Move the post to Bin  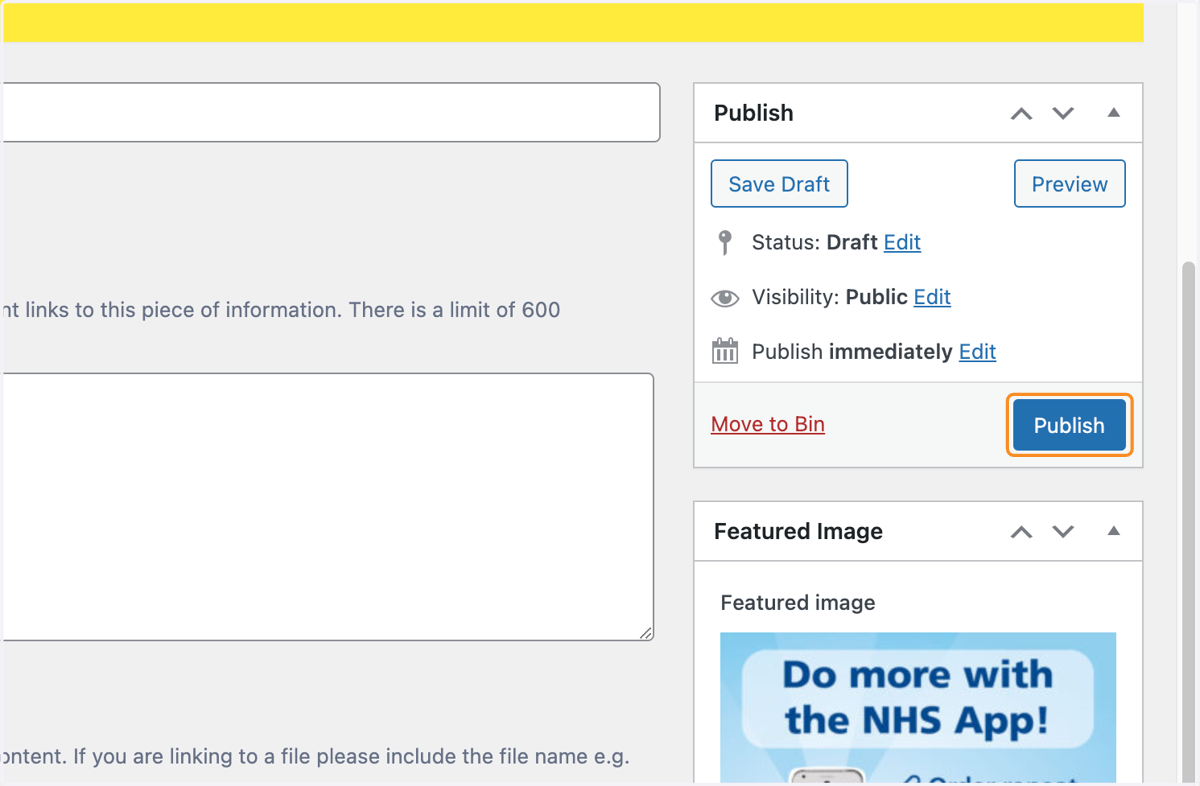coord(768,424)
